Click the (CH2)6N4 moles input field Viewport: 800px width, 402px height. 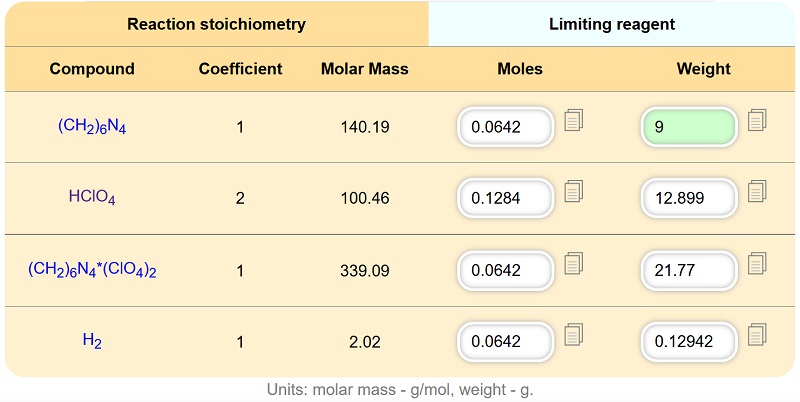[505, 127]
